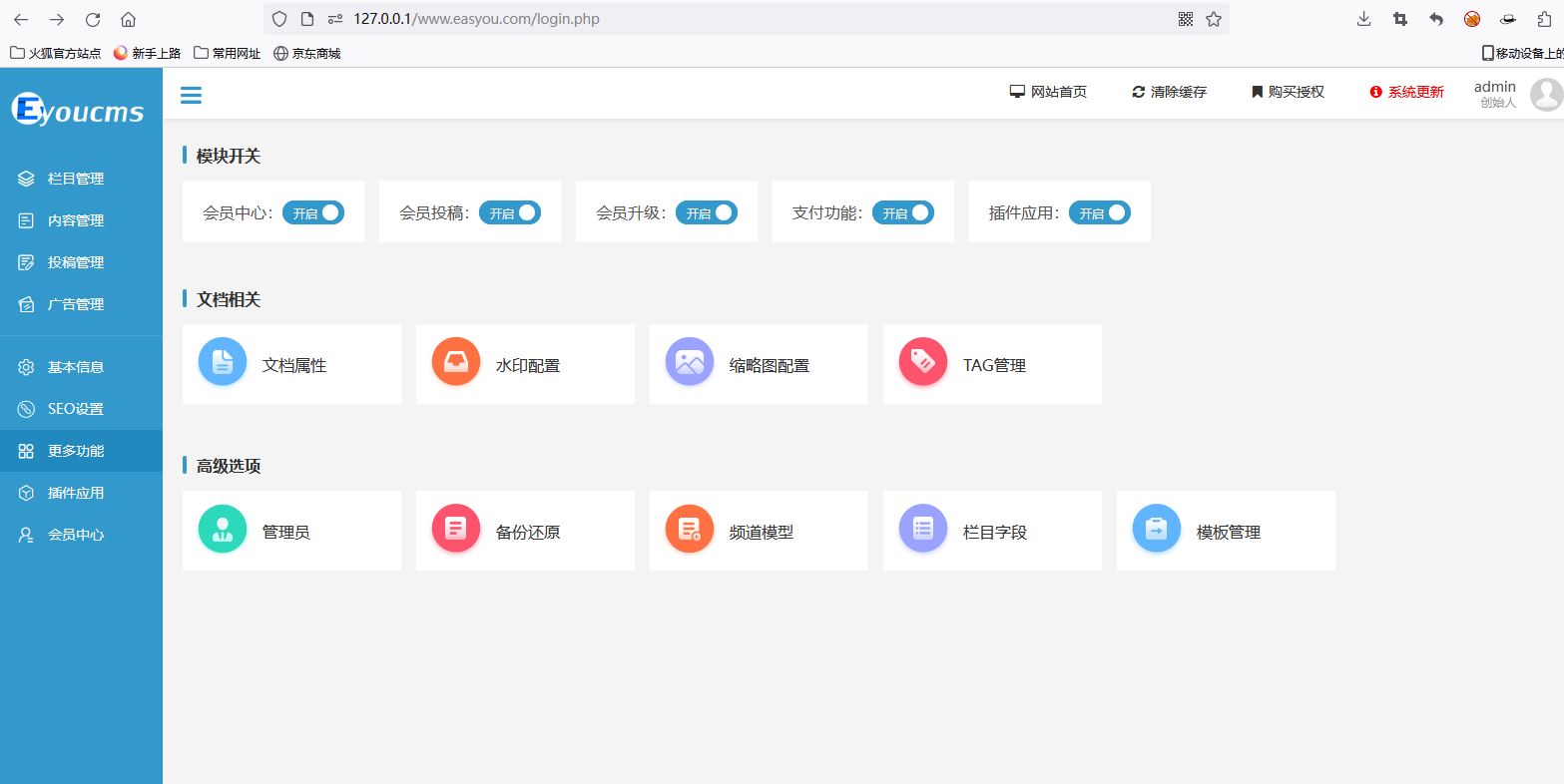Open the 火狐官方站点 bookmark folder

coord(56,53)
